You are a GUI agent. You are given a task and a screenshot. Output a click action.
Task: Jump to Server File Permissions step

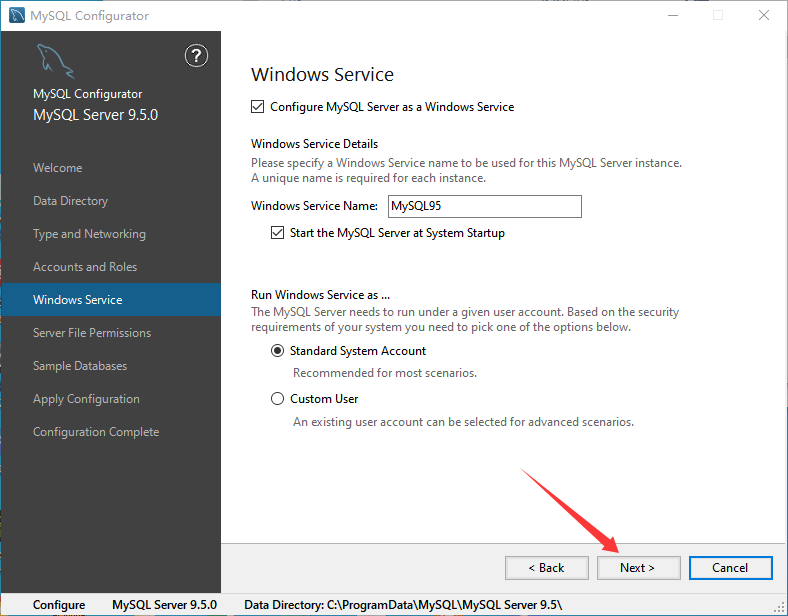[92, 333]
